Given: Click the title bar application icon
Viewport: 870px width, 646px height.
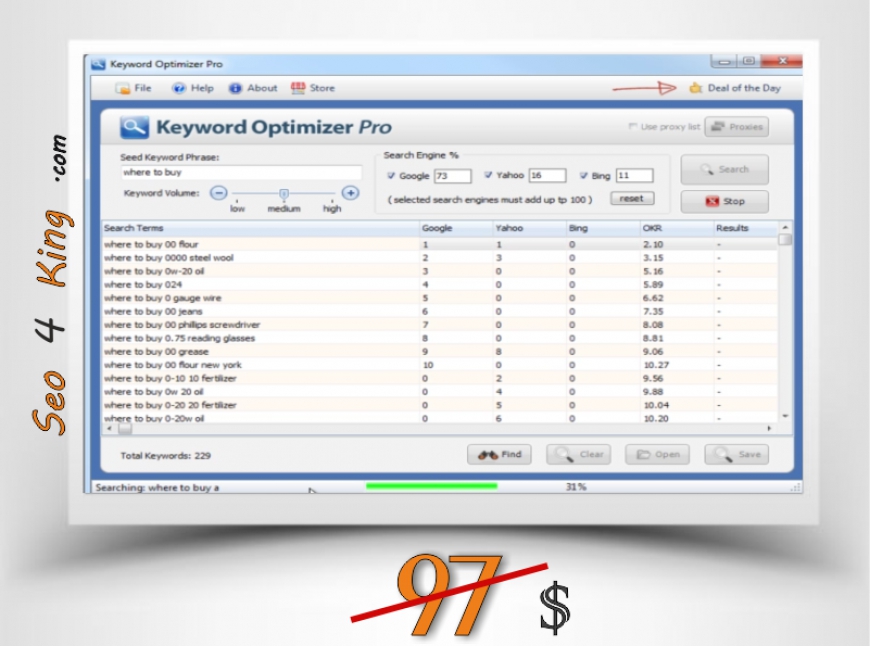Looking at the screenshot, I should pos(98,64).
